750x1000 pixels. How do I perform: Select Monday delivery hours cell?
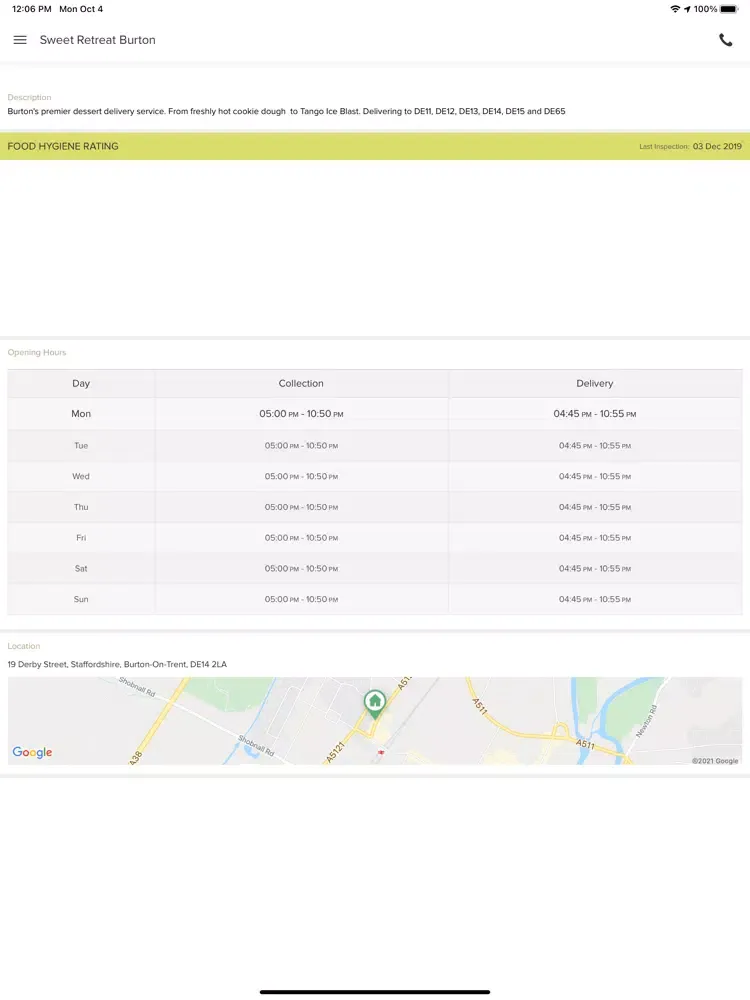tap(595, 414)
